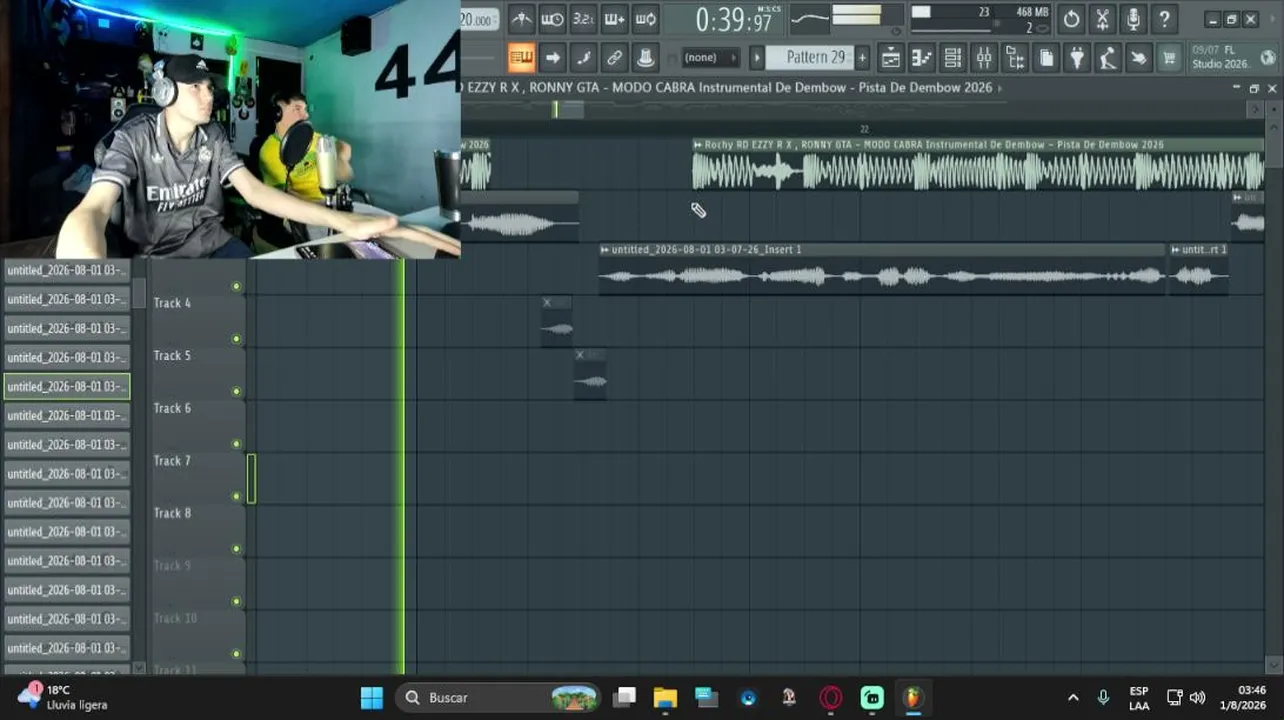Click the playlist vertical scroll-down arrow
Viewport: 1284px width, 720px height.
(x=1272, y=664)
